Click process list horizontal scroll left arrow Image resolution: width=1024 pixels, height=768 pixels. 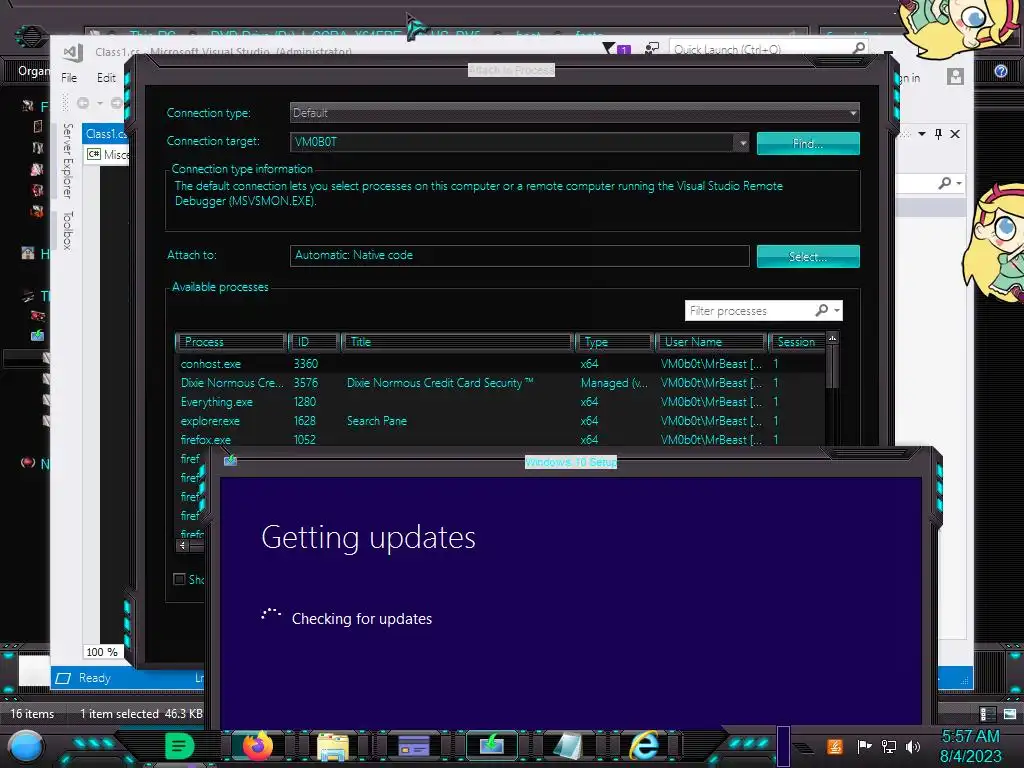coord(183,545)
